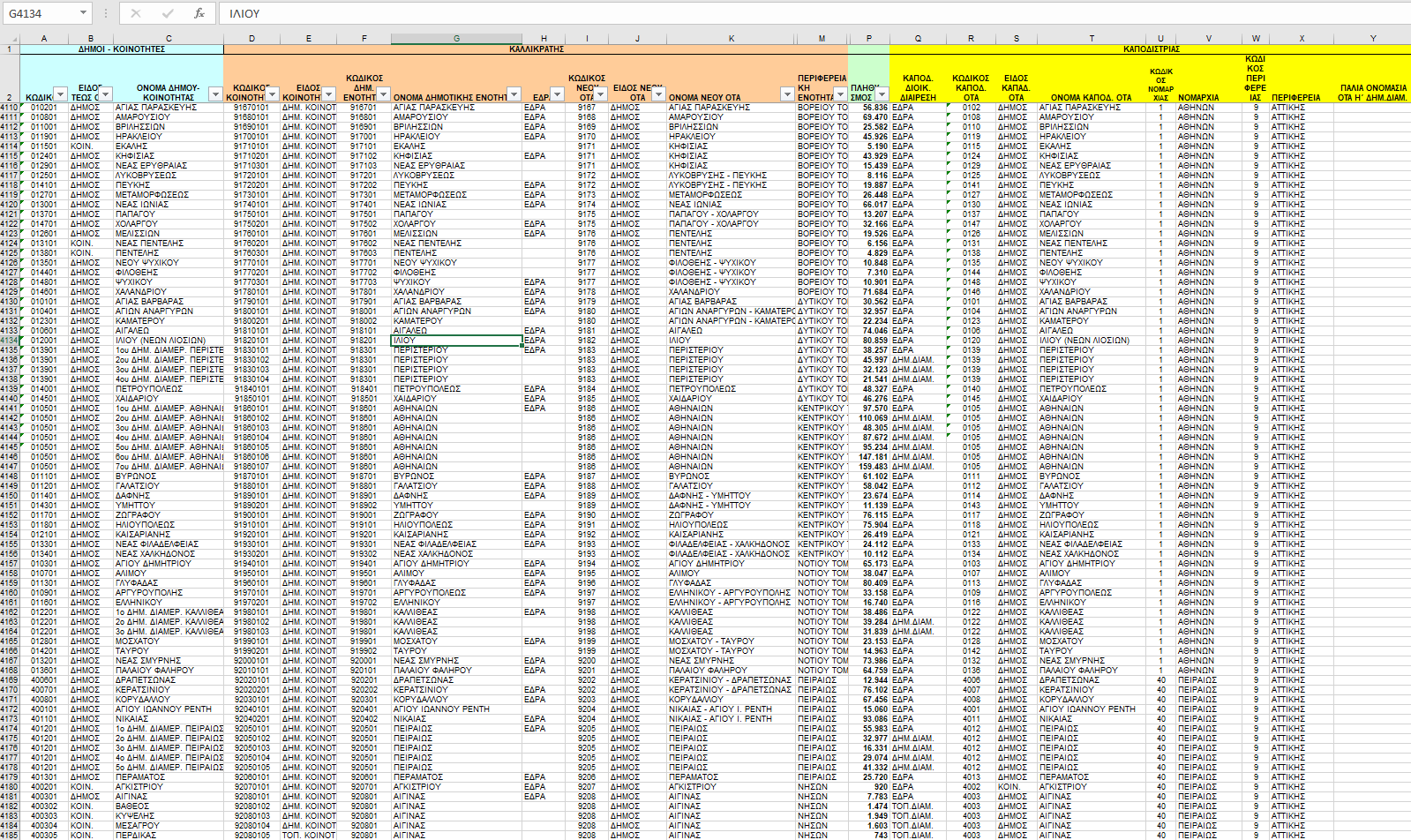The width and height of the screenshot is (1411, 840).
Task: Select column G header
Action: click(456, 38)
